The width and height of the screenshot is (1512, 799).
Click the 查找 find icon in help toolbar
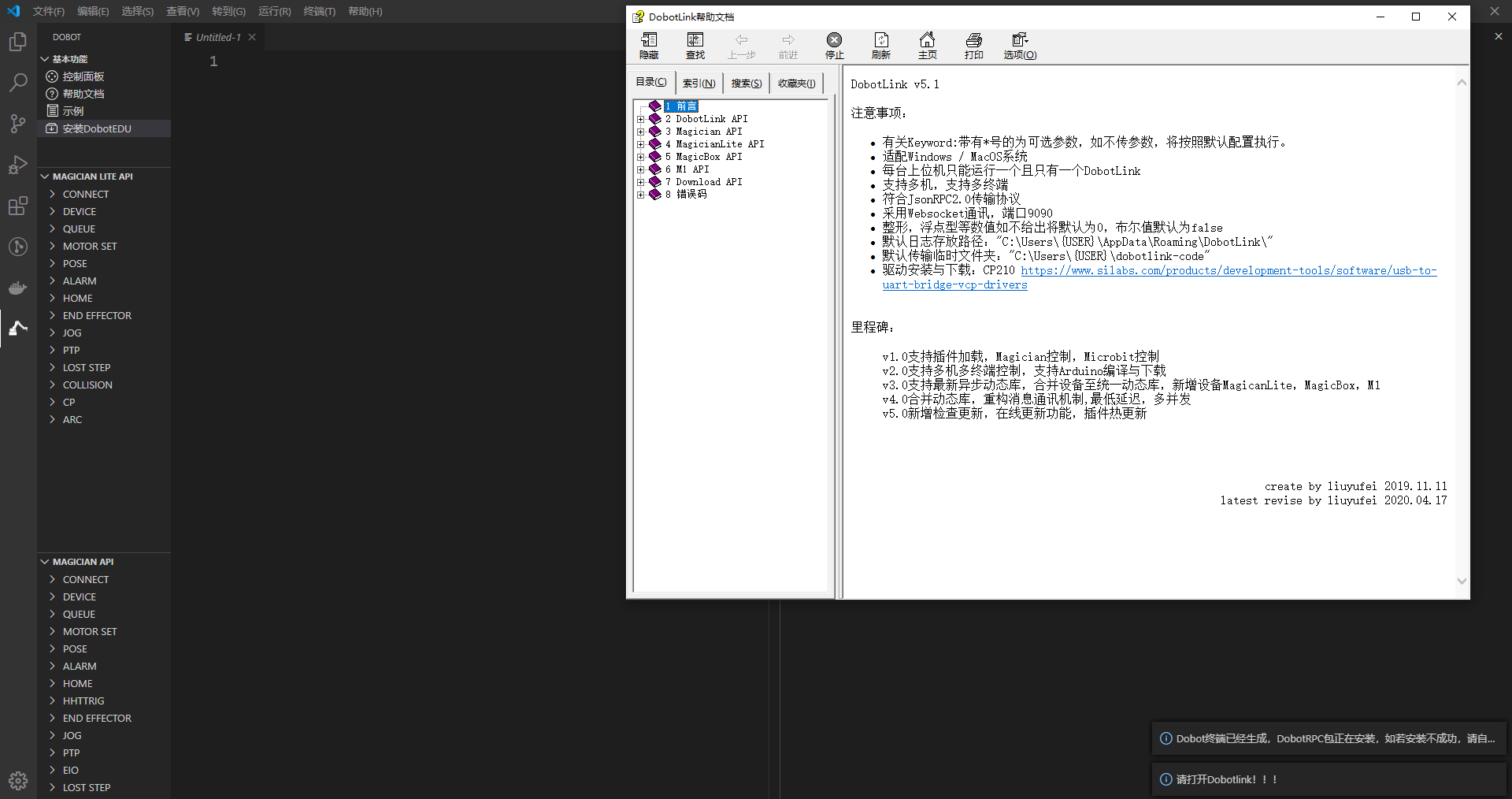(695, 46)
